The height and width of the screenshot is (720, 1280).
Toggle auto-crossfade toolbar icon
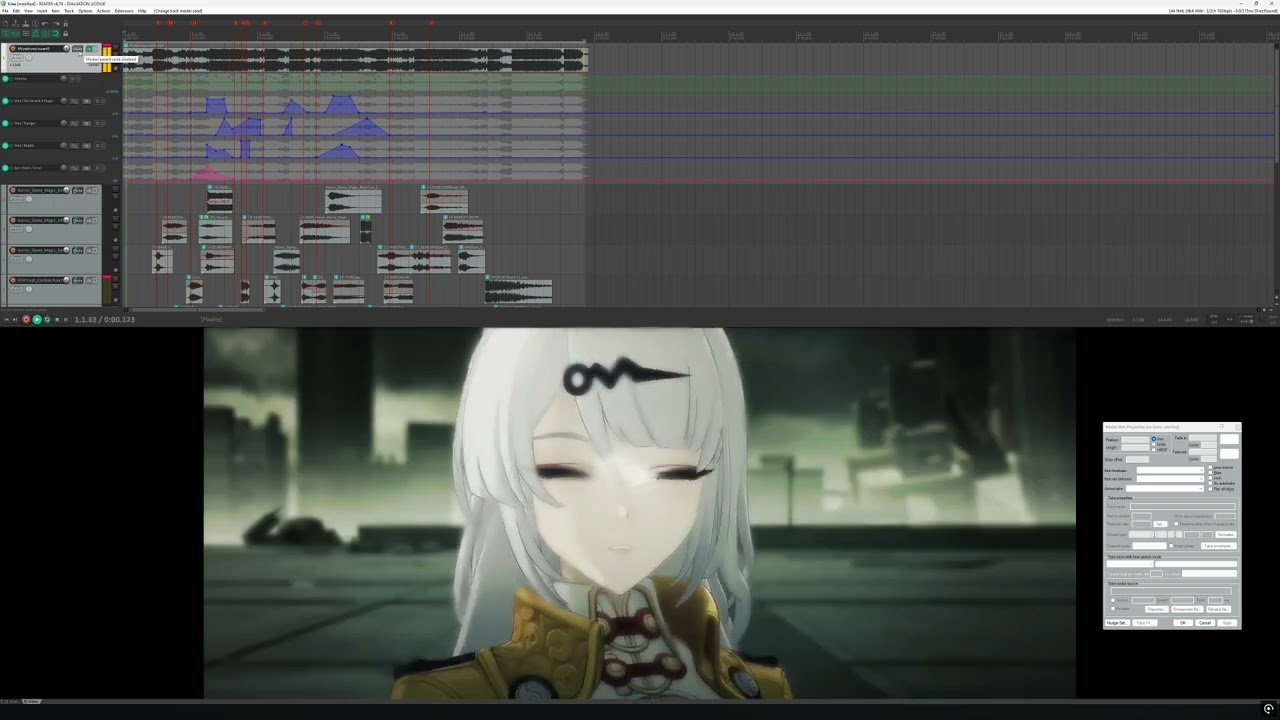coord(5,33)
